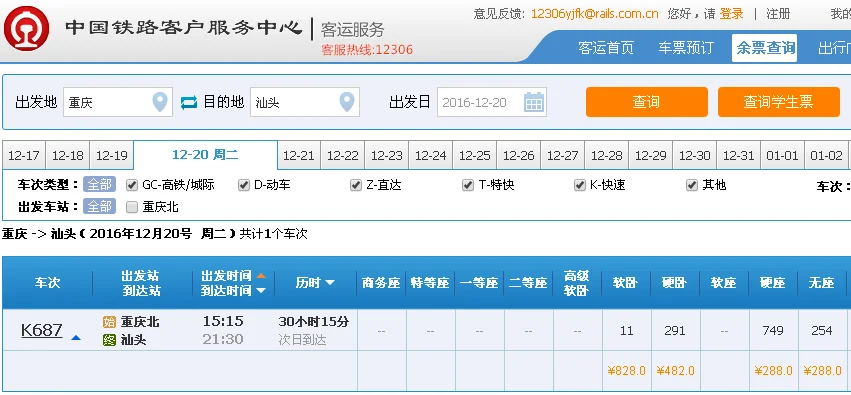Toggle Z-直达 checkbox
851x395 pixels.
click(x=355, y=186)
